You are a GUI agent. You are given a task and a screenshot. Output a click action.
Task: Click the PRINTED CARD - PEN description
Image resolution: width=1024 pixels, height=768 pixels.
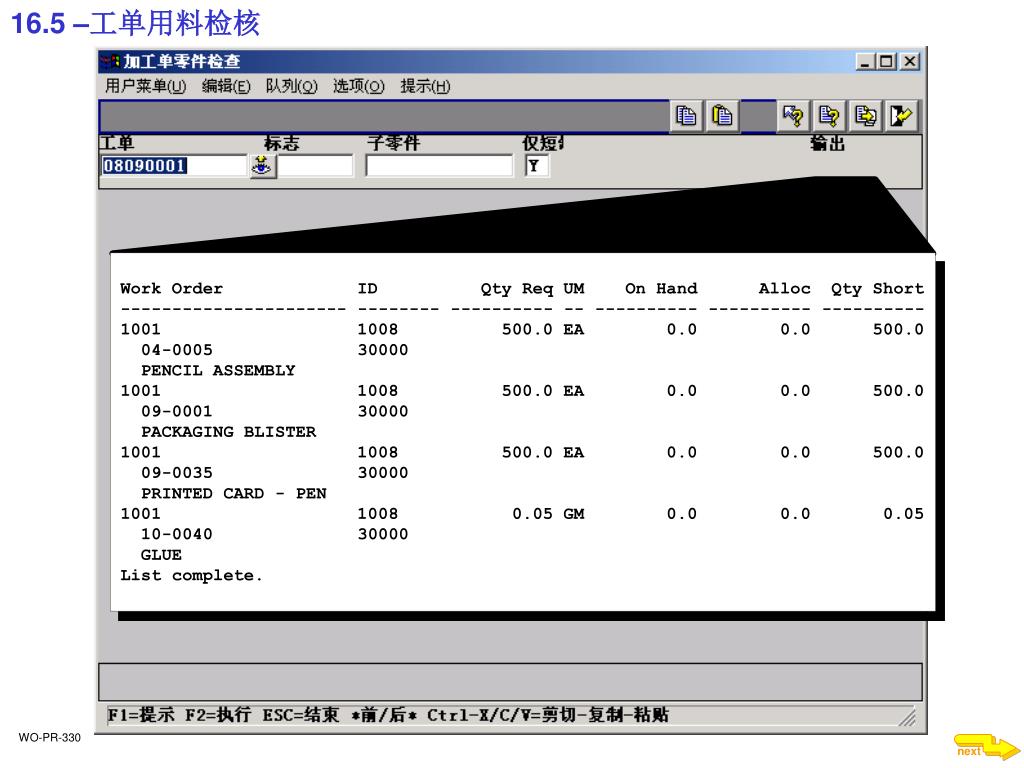(234, 493)
